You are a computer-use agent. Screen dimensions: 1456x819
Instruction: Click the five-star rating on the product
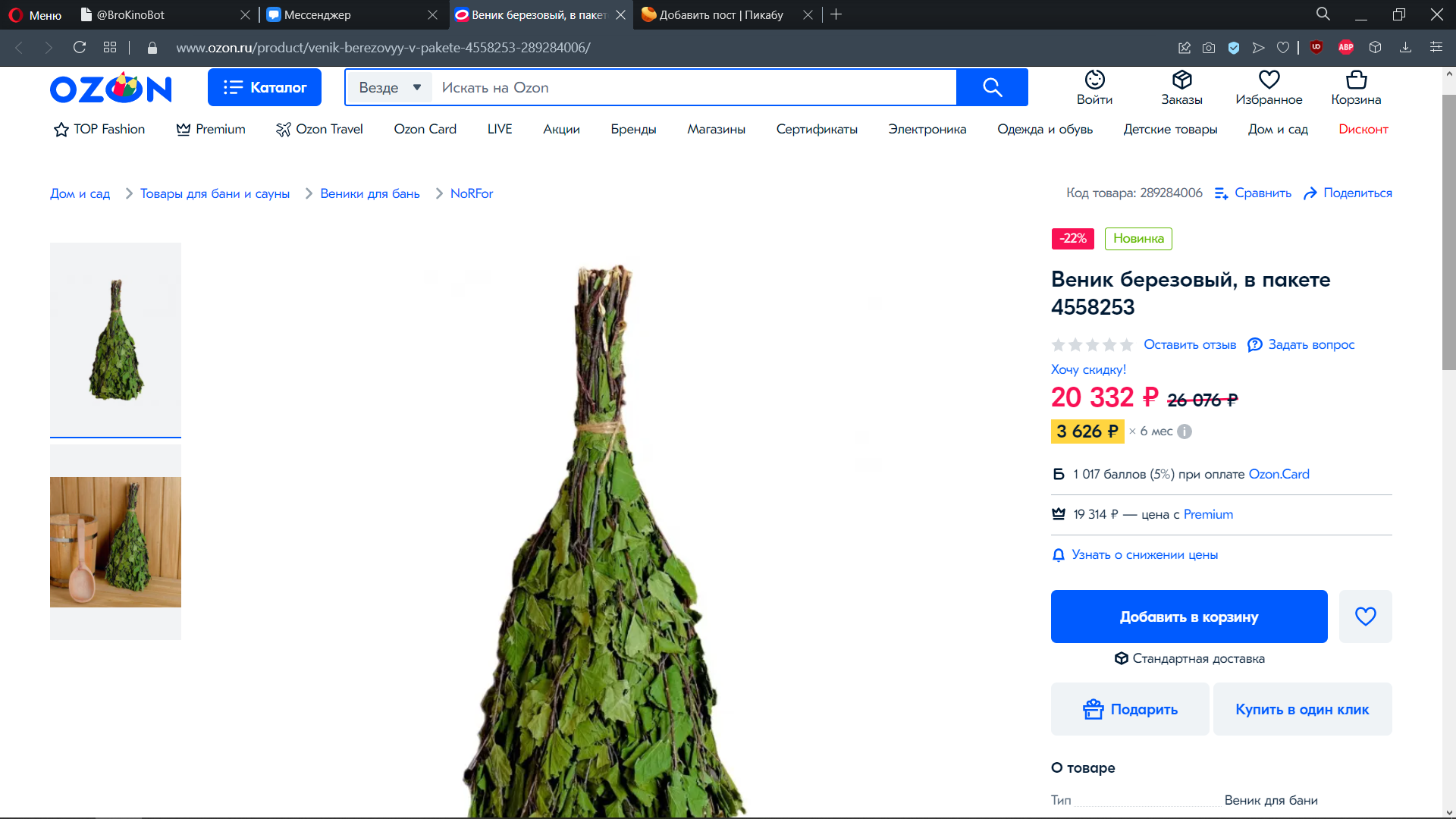(1092, 345)
